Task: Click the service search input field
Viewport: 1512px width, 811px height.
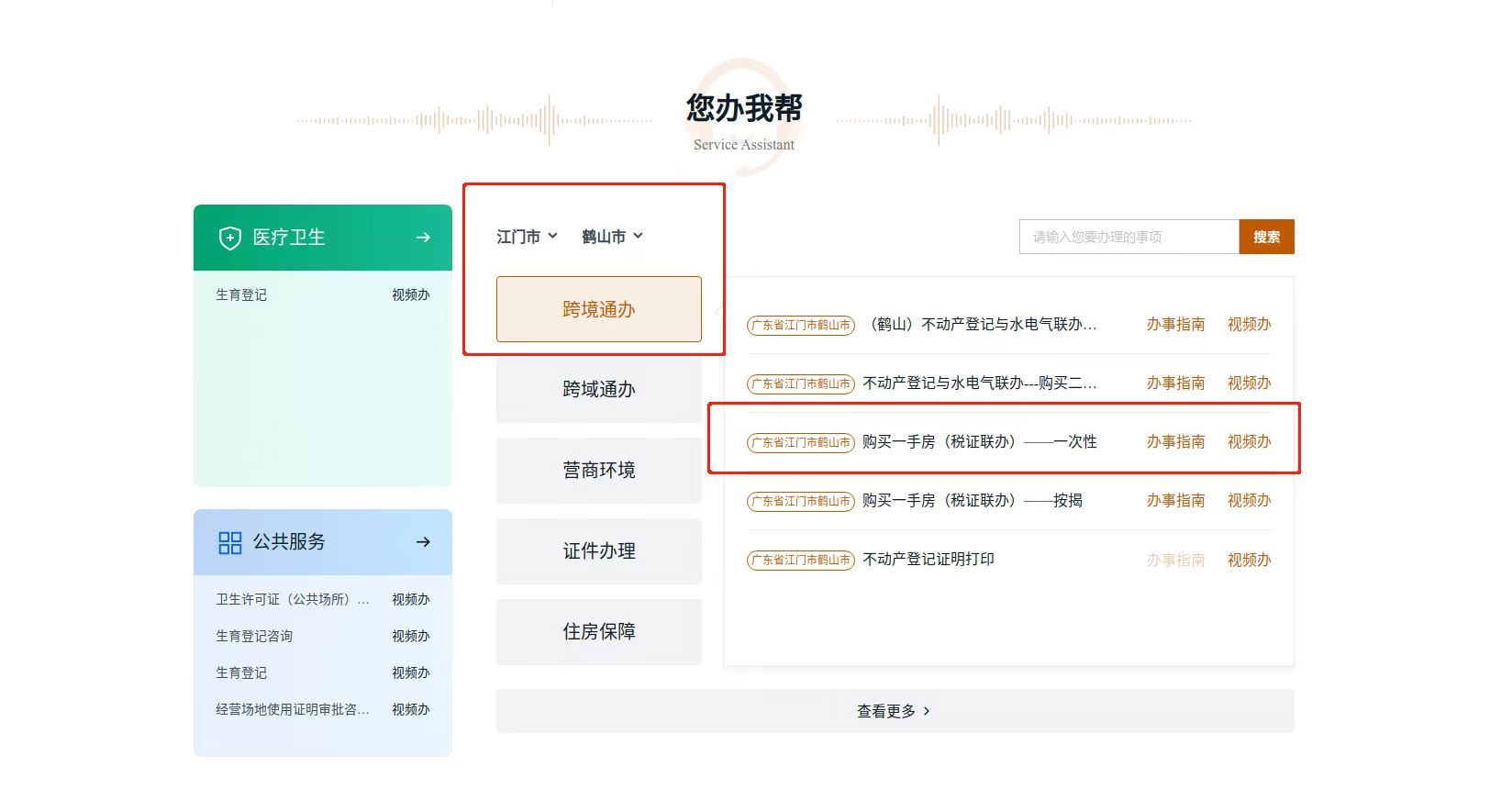Action: point(1128,237)
